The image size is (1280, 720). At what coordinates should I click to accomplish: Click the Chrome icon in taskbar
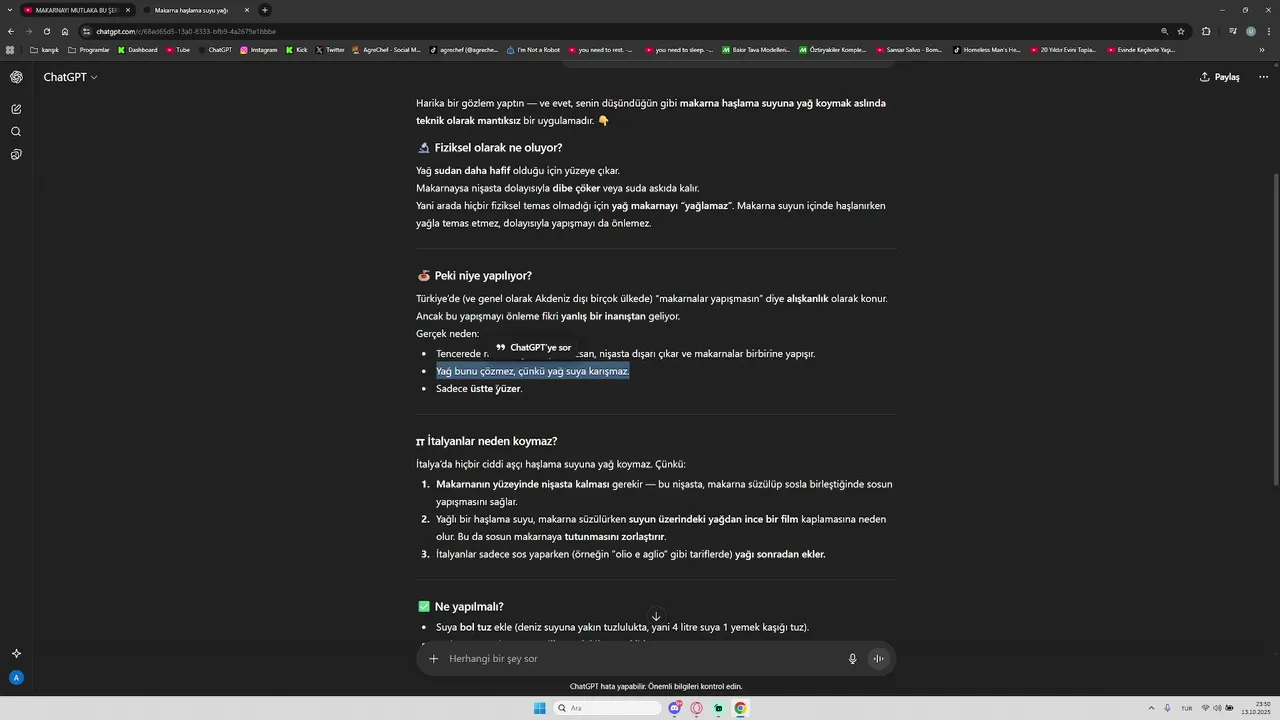tap(740, 708)
